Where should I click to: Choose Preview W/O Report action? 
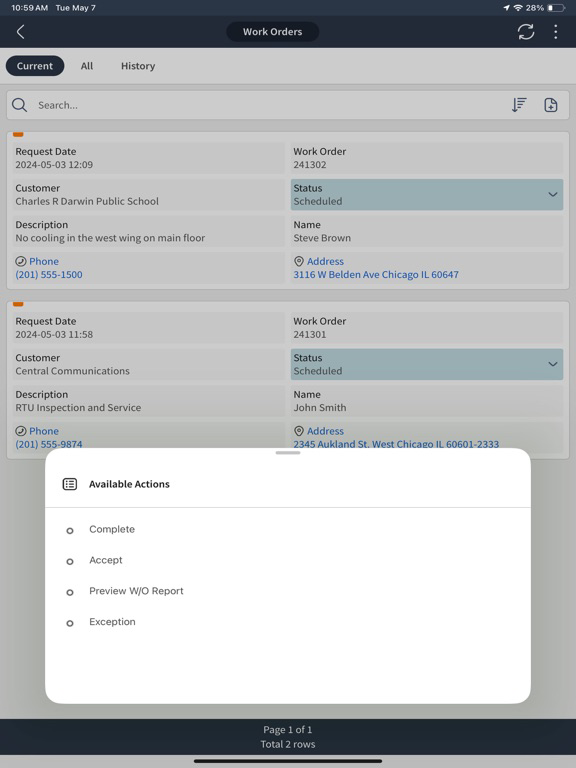click(x=136, y=591)
